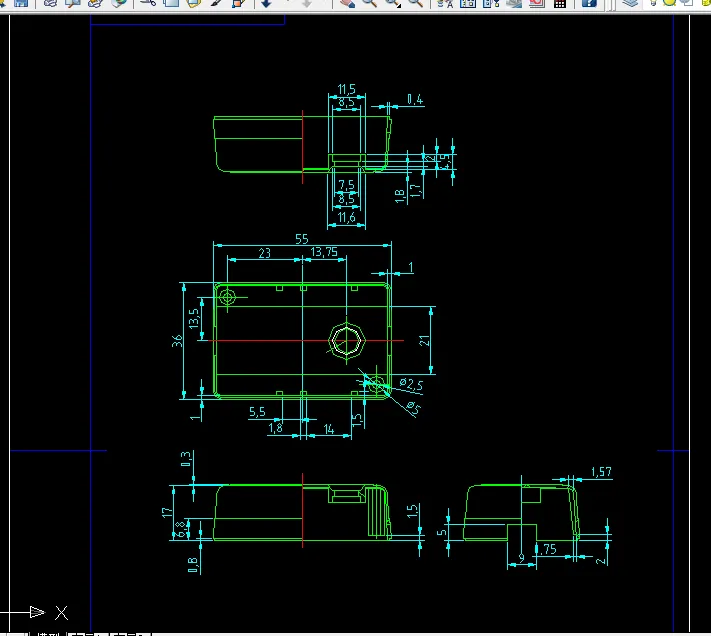Select the Zoom Realtime magnifier

[x=370, y=3]
